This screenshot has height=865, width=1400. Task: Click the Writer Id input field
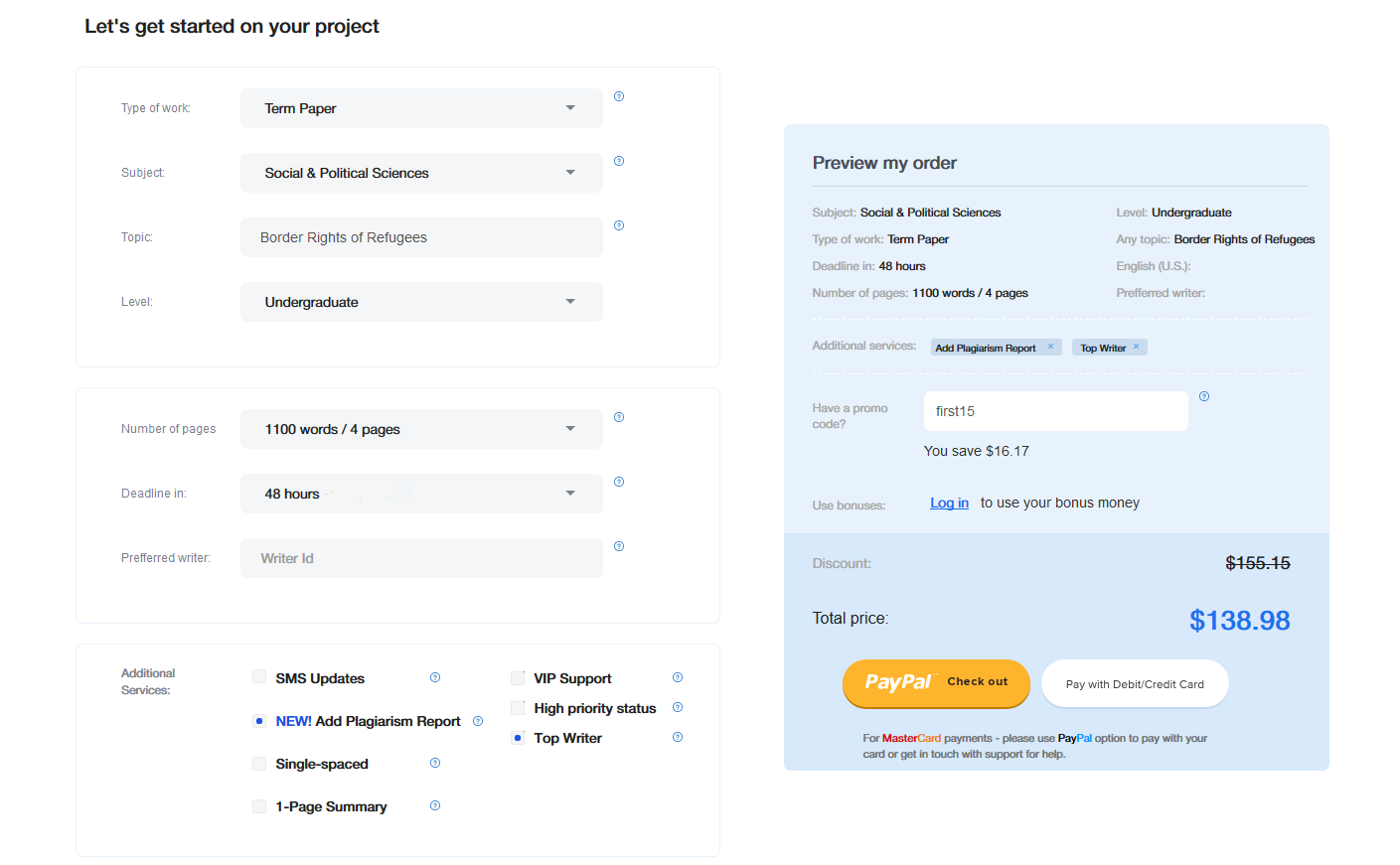click(421, 558)
